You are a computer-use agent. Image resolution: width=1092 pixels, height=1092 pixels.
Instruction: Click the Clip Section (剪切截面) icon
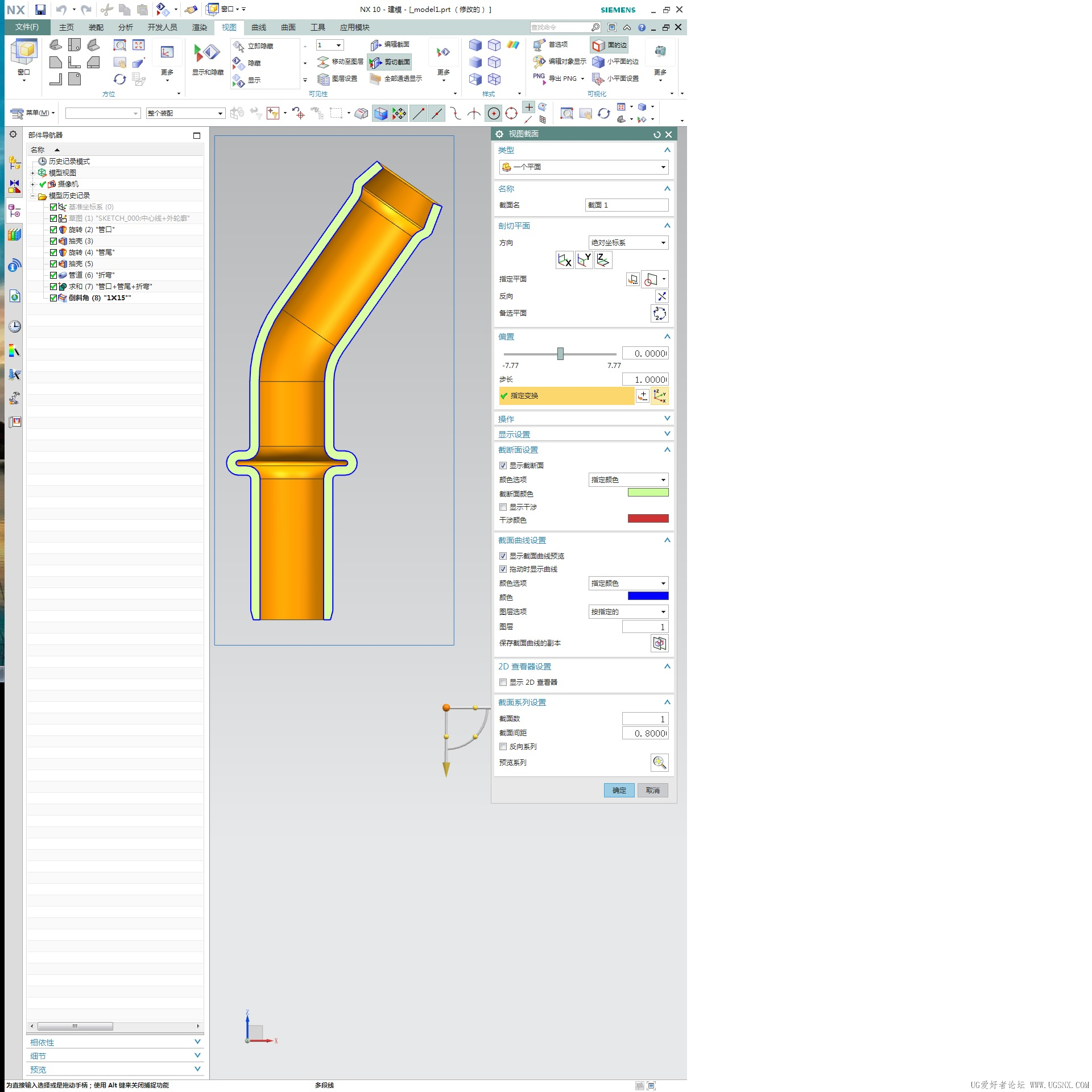[x=375, y=62]
